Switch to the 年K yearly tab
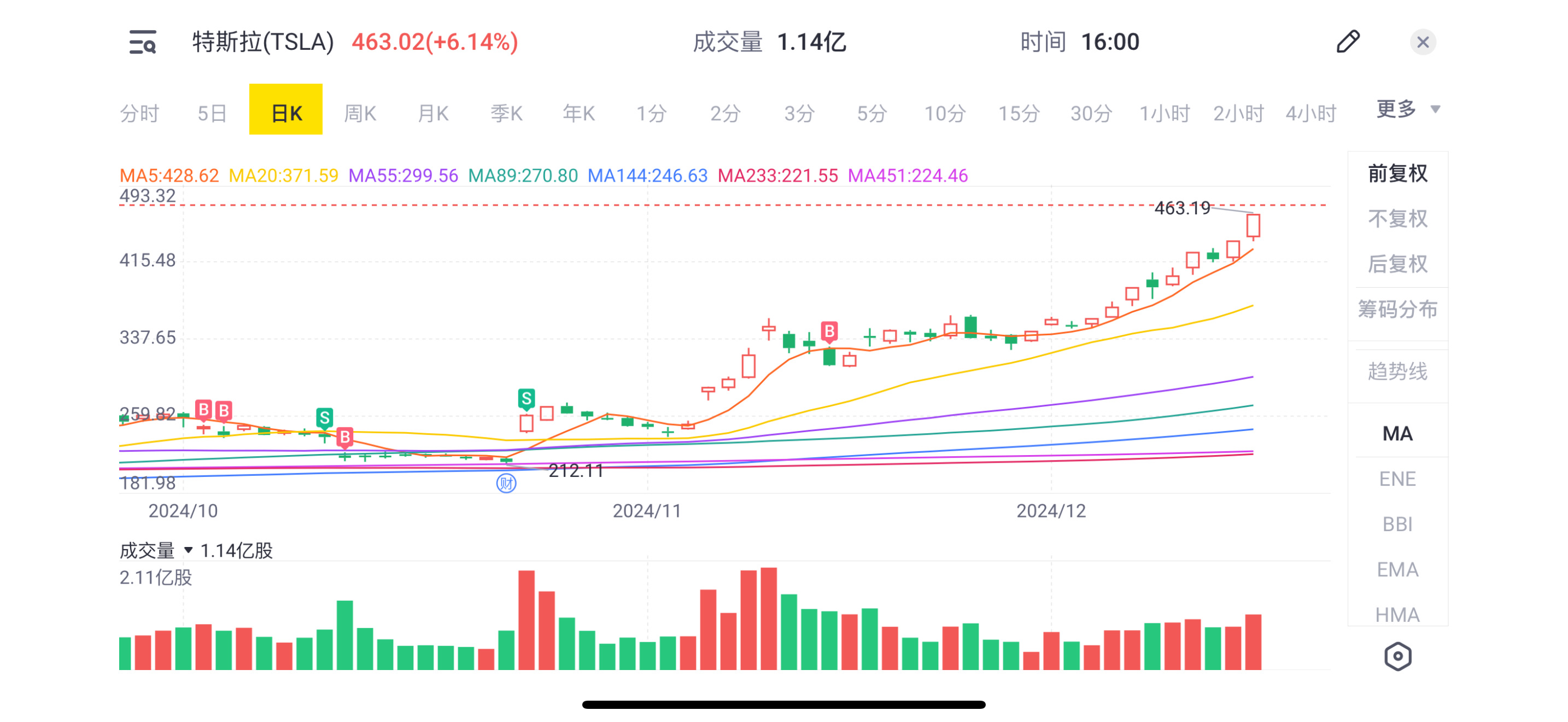 tap(578, 113)
